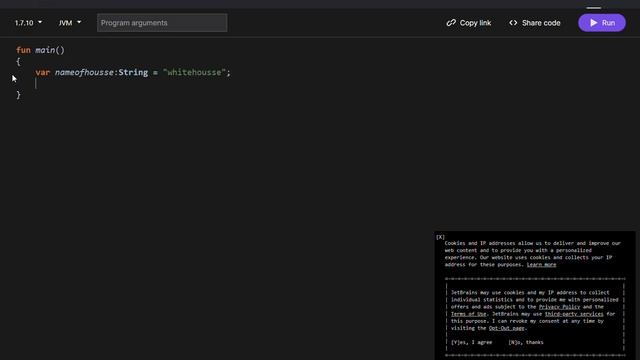Viewport: 640px width, 360px height.
Task: Open the Privacy Policy link
Action: [559, 307]
